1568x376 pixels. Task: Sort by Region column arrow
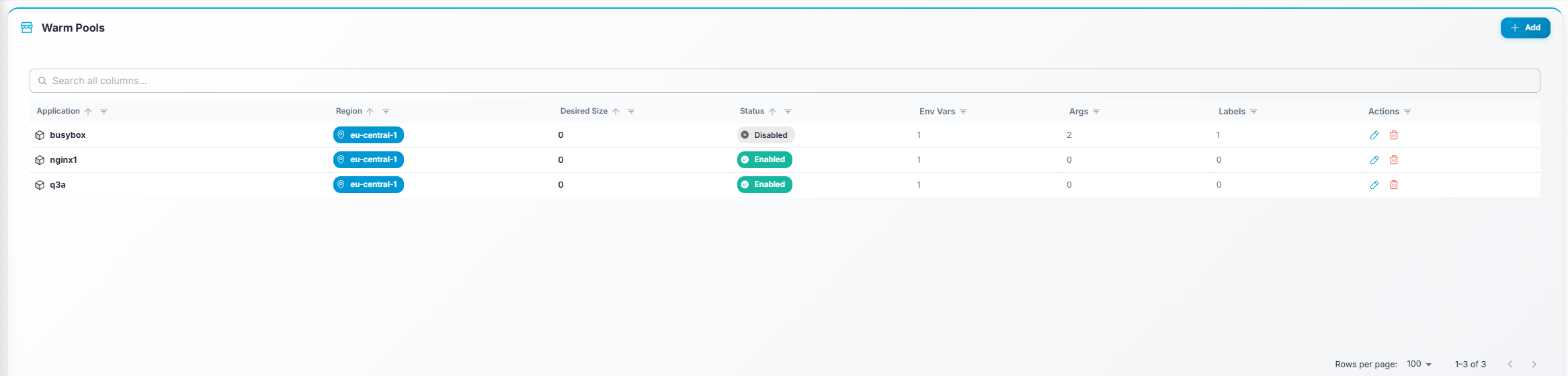[x=370, y=112]
